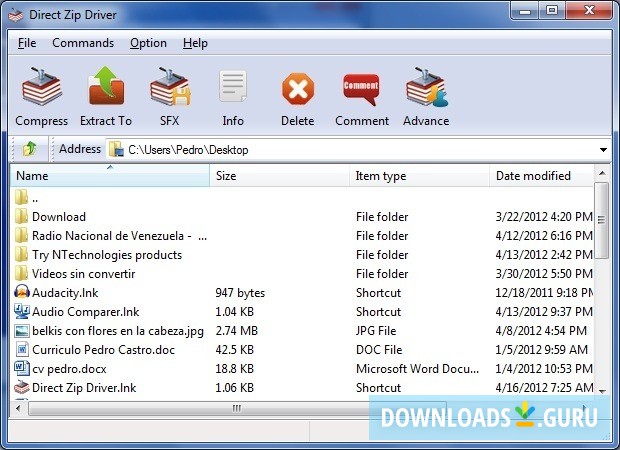
Task: Click the red Delete icon
Action: point(298,89)
